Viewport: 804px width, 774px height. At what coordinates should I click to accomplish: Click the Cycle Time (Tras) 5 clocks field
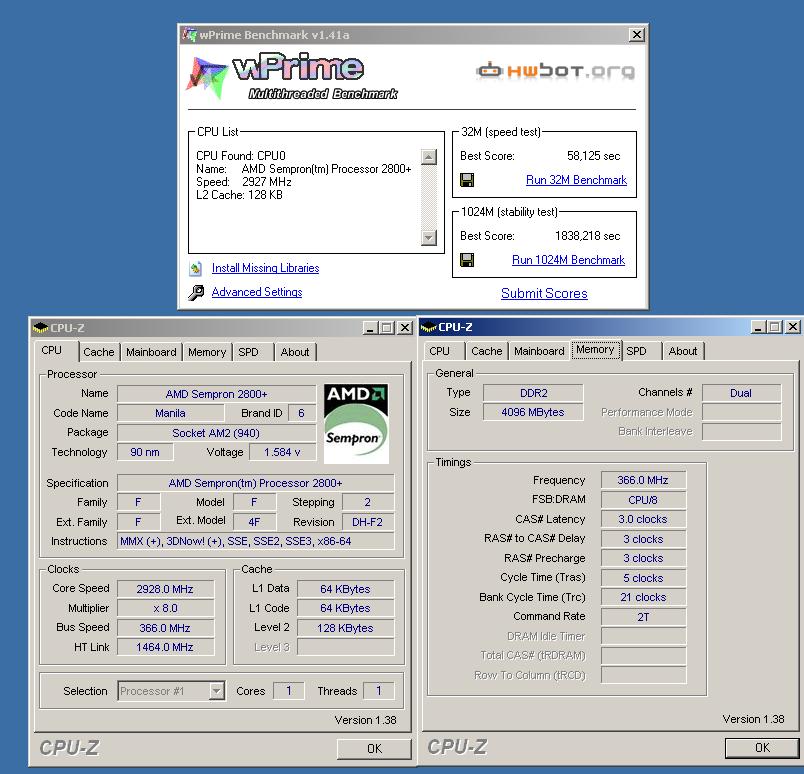tap(643, 578)
